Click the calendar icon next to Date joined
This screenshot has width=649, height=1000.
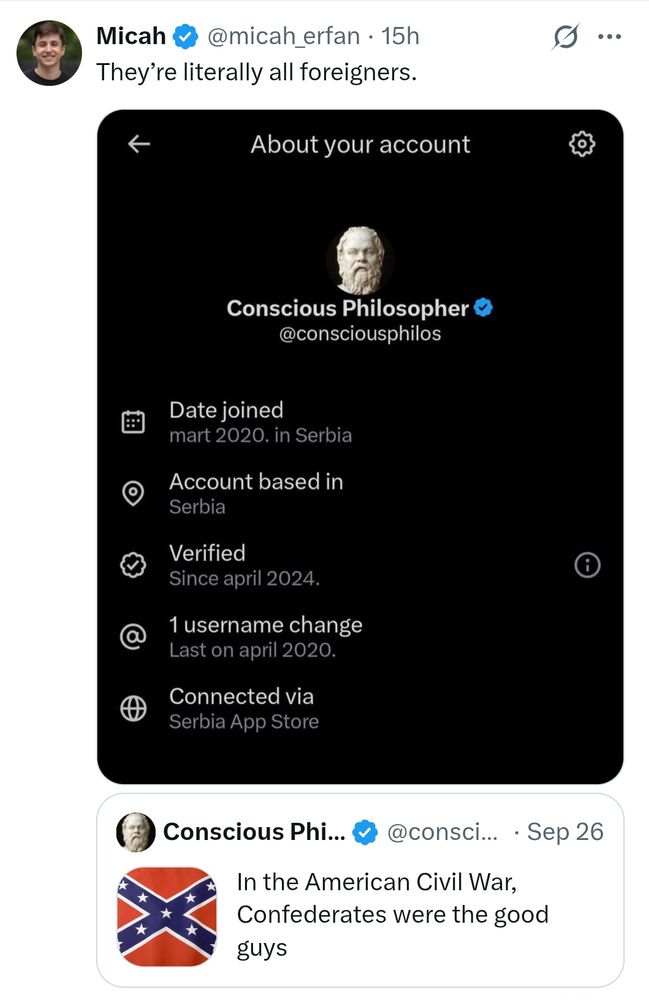(x=133, y=422)
